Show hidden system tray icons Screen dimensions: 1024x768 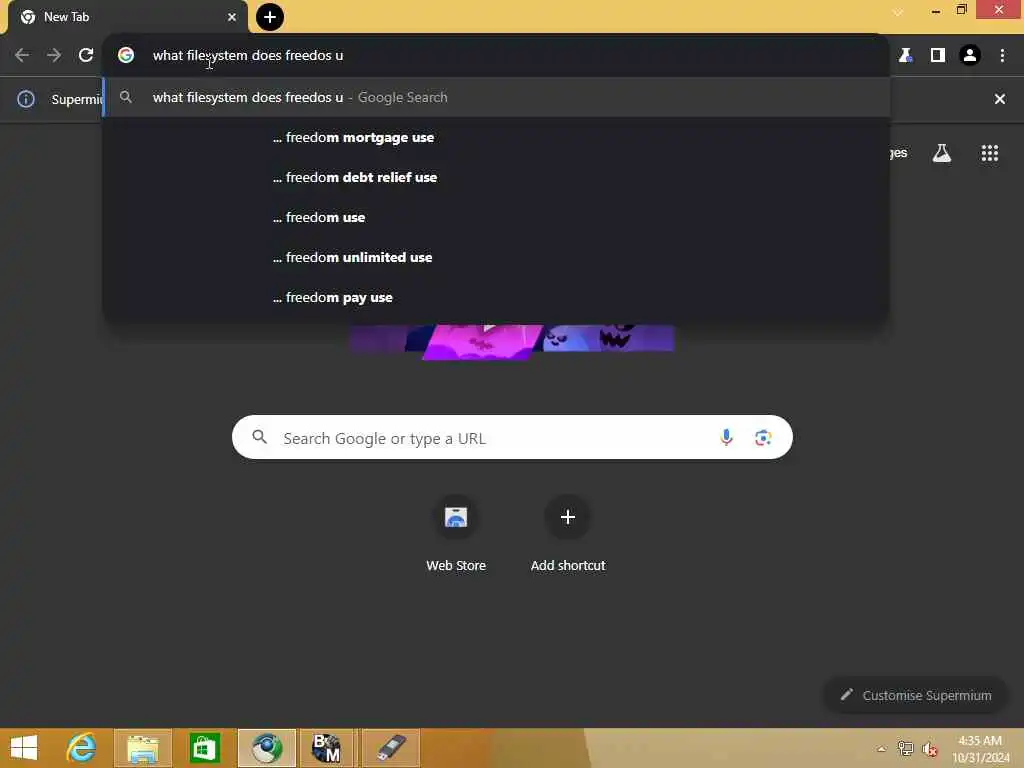click(881, 749)
